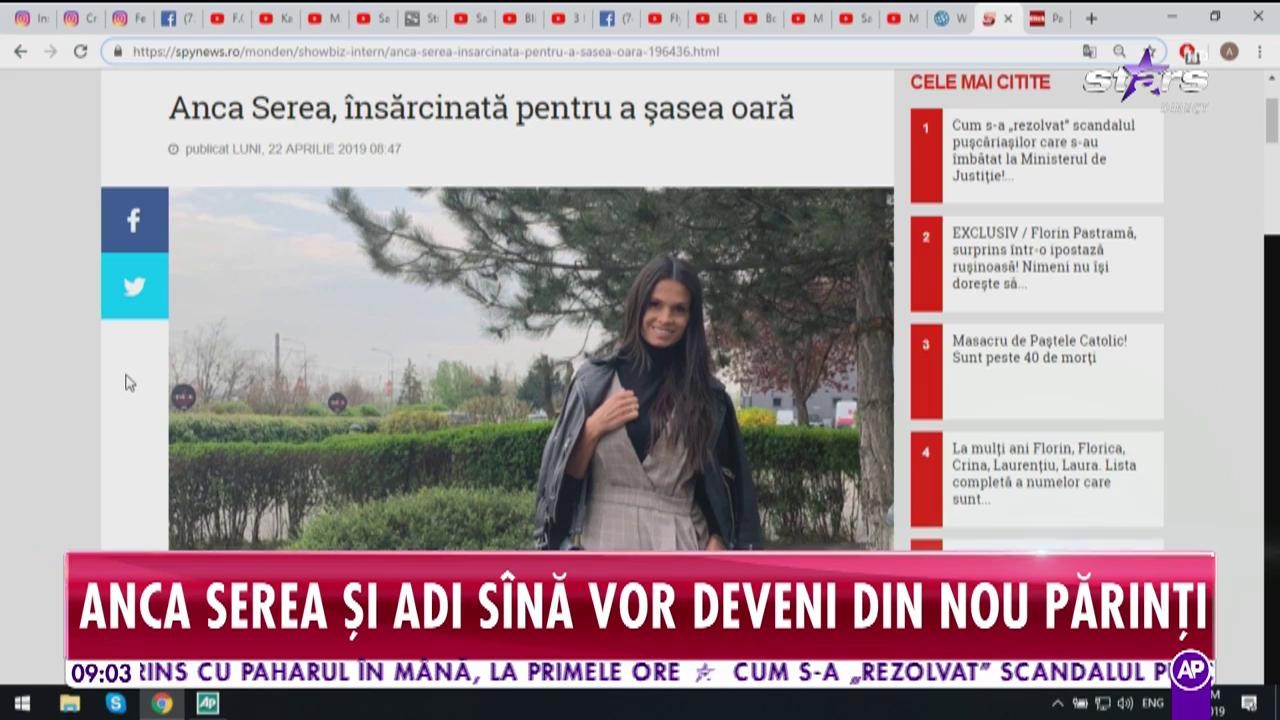Switch to the Instagram 'In' tab
The width and height of the screenshot is (1280, 720).
[x=31, y=18]
